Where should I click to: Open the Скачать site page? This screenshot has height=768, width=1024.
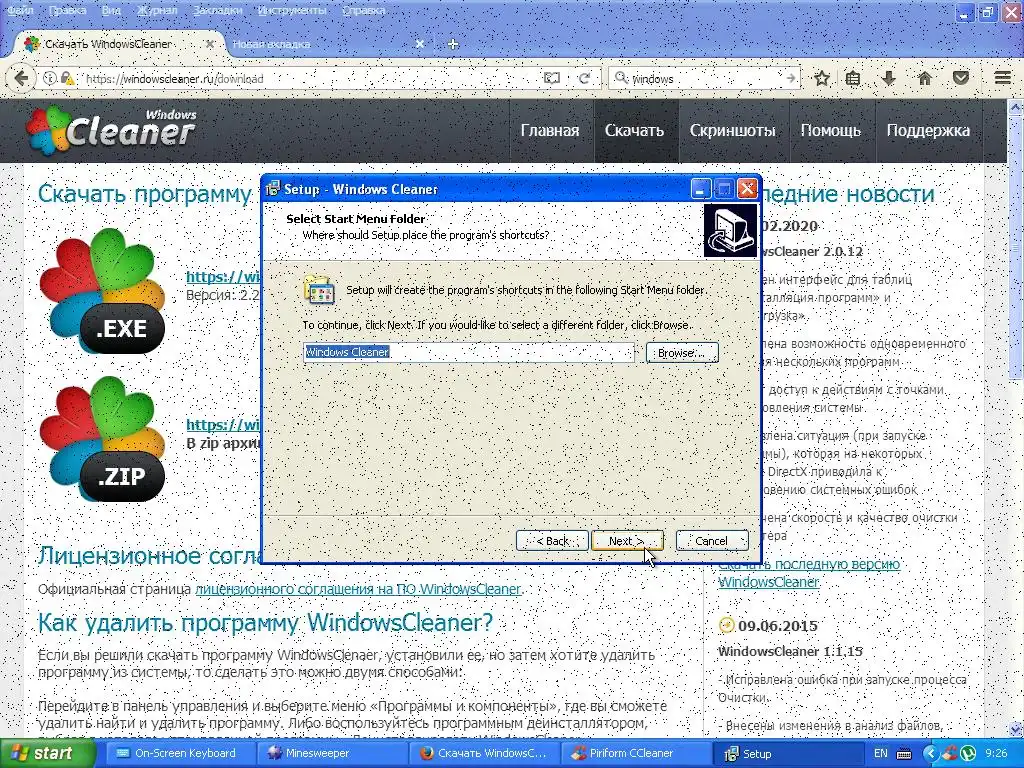click(634, 131)
